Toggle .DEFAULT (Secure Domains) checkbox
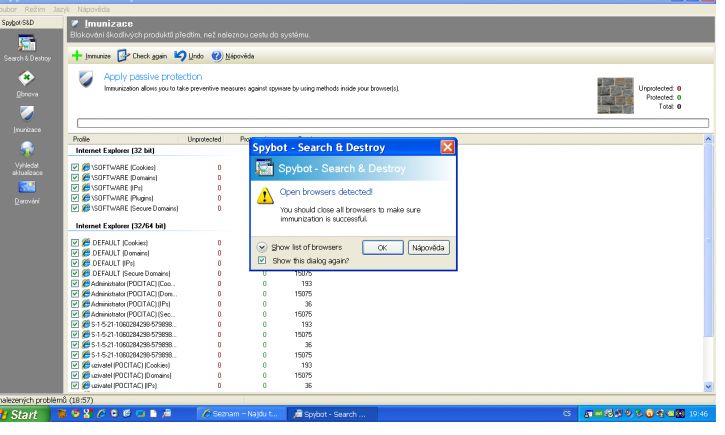This screenshot has width=725, height=435. (75, 273)
